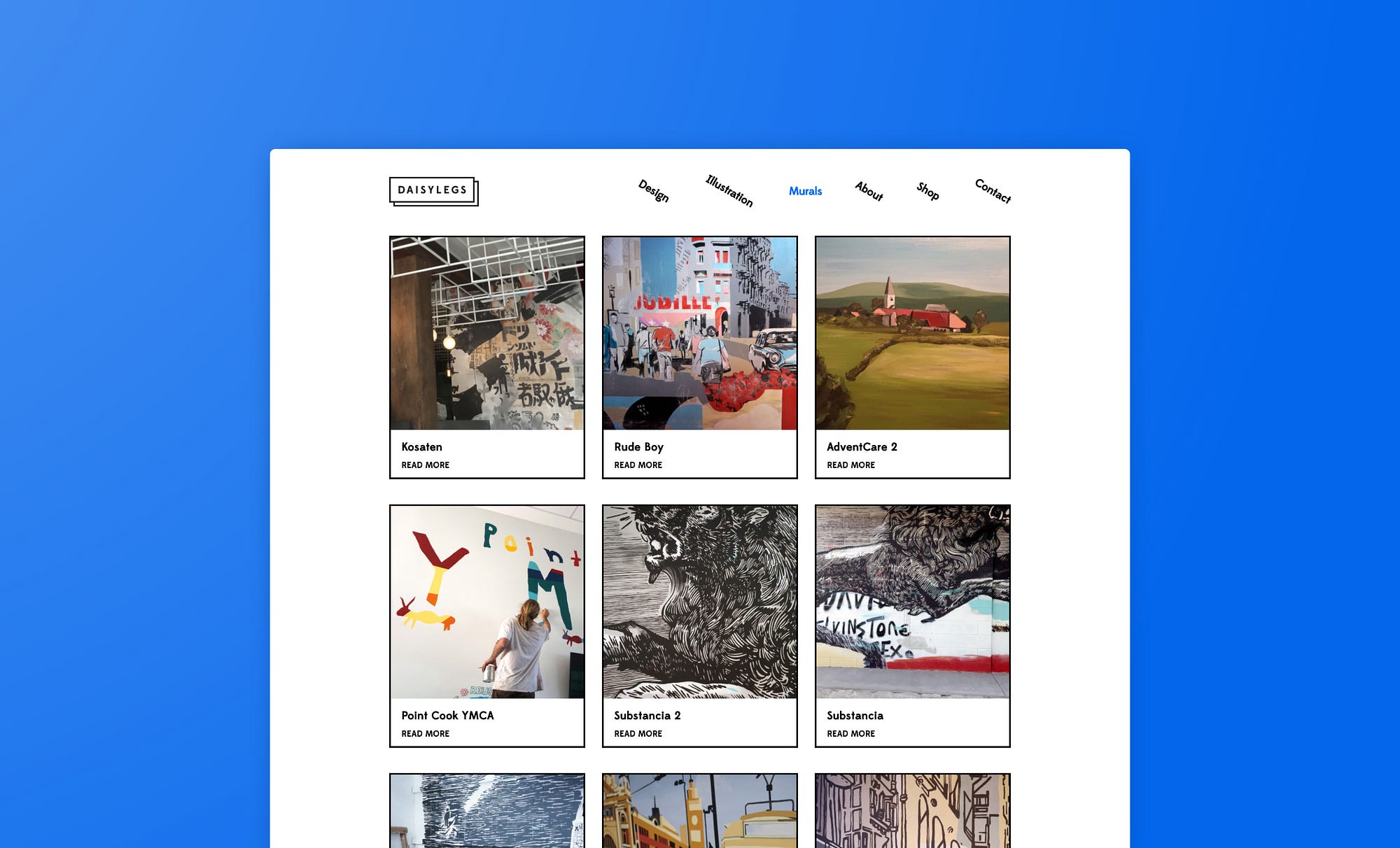Open the Design nav item

654,191
